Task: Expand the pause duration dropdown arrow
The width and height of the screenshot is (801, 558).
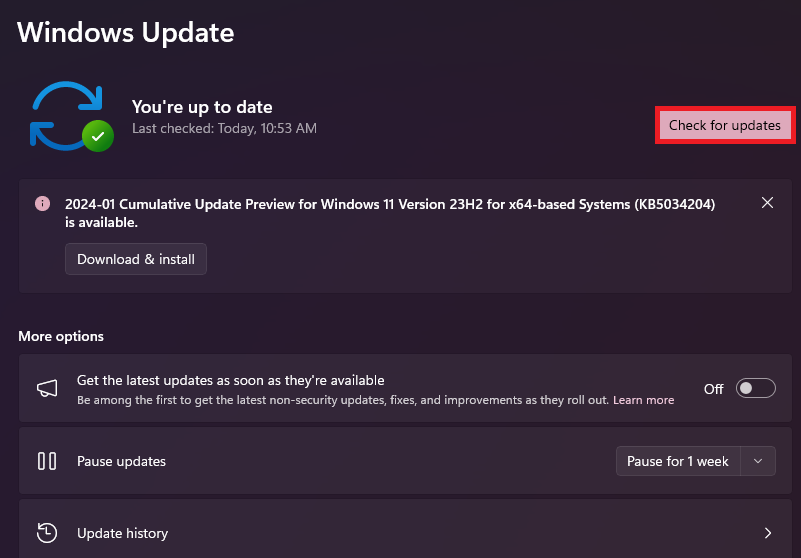Action: pyautogui.click(x=758, y=461)
